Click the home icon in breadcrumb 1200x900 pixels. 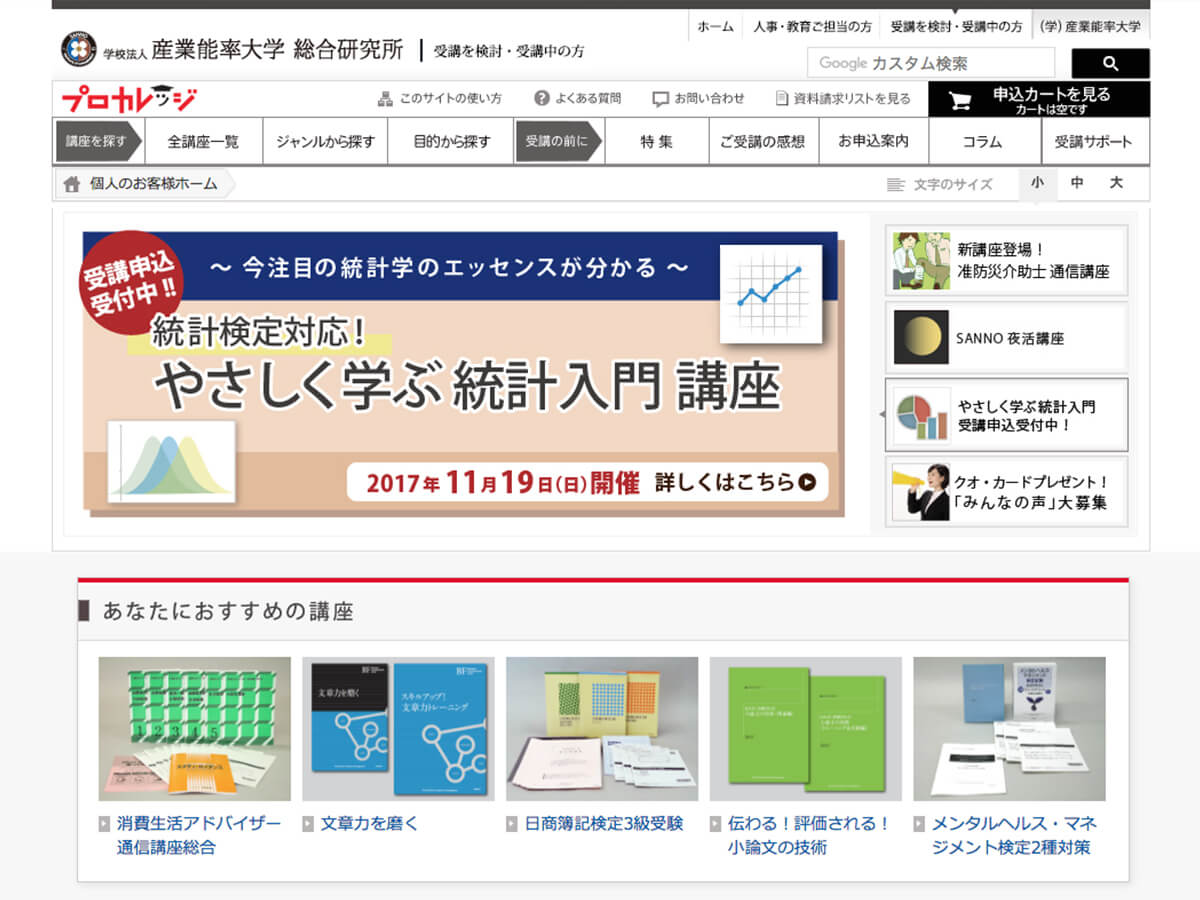[x=72, y=184]
